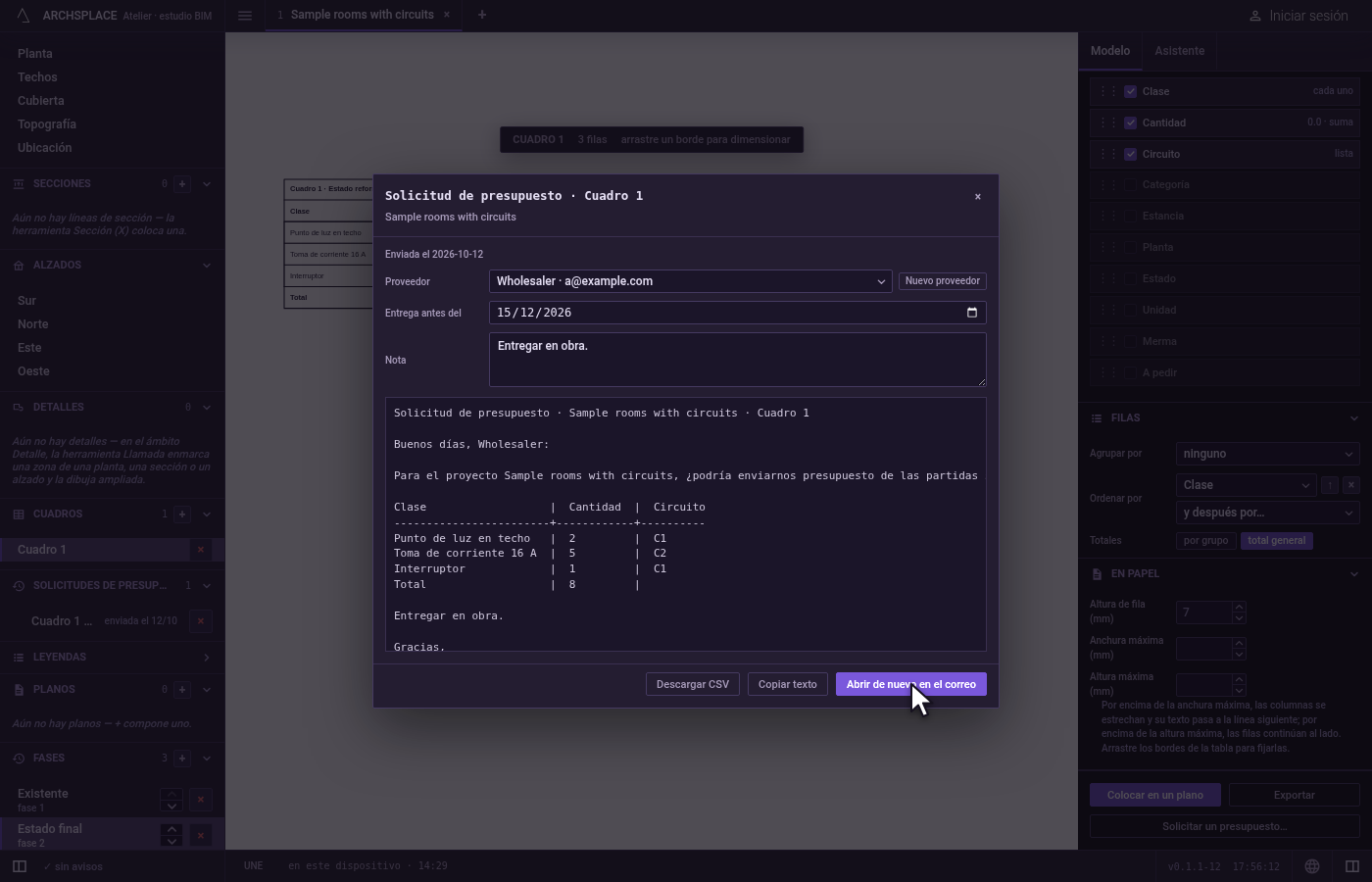The width and height of the screenshot is (1372, 882).
Task: Uncheck the Clase column checkbox
Action: (x=1131, y=91)
